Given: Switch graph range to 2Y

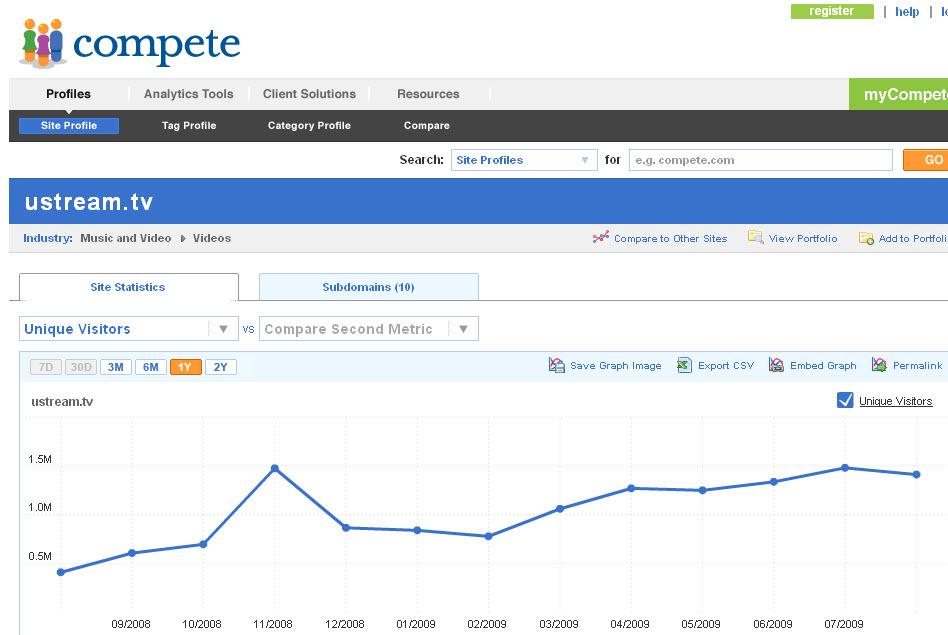Looking at the screenshot, I should click(220, 367).
